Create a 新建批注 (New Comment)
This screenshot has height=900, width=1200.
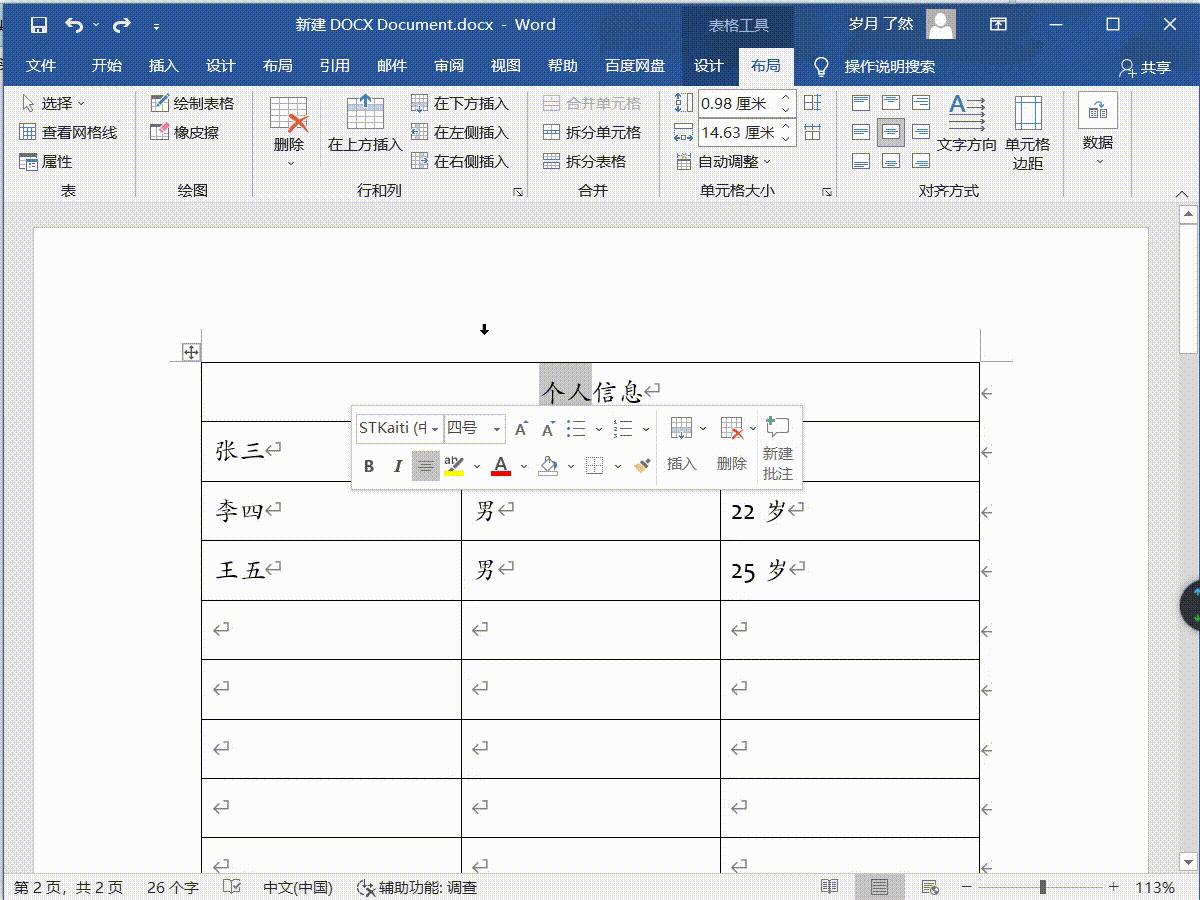point(778,448)
